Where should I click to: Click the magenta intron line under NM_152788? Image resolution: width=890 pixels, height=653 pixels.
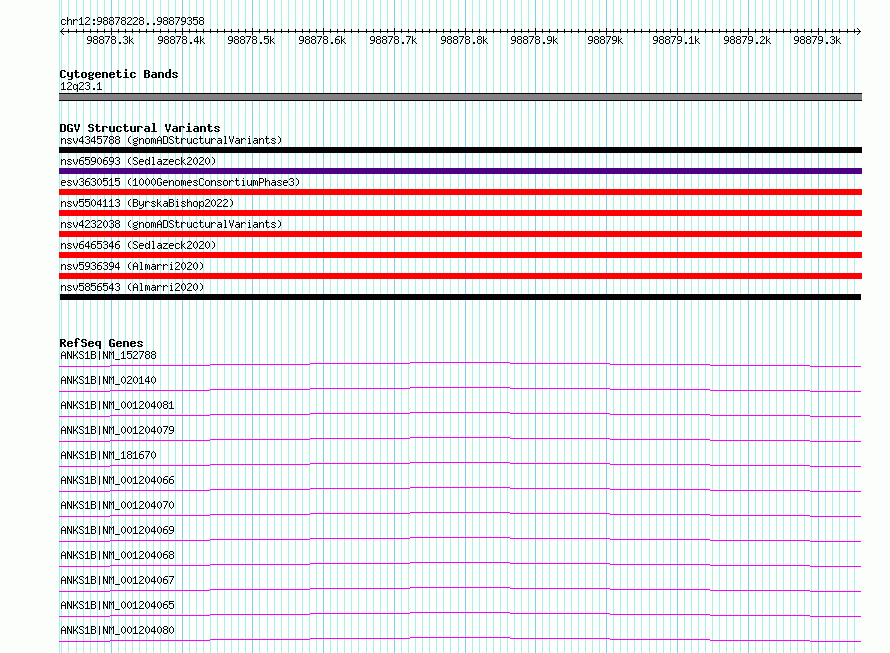click(x=460, y=363)
